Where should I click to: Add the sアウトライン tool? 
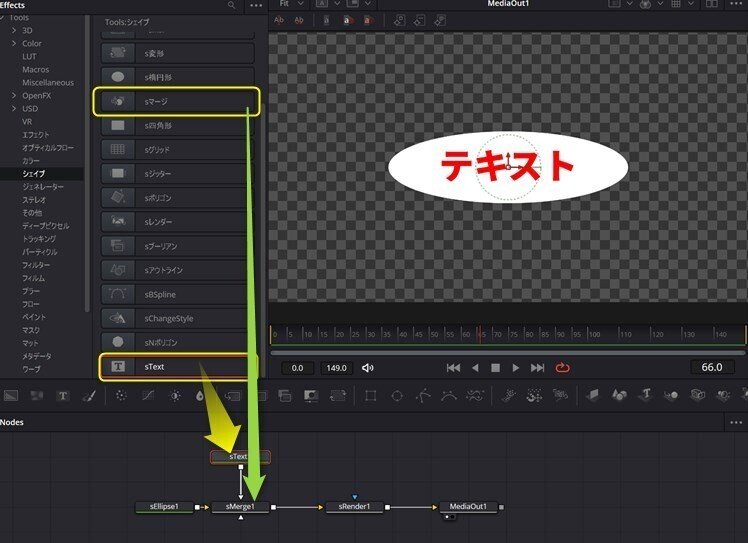click(177, 270)
